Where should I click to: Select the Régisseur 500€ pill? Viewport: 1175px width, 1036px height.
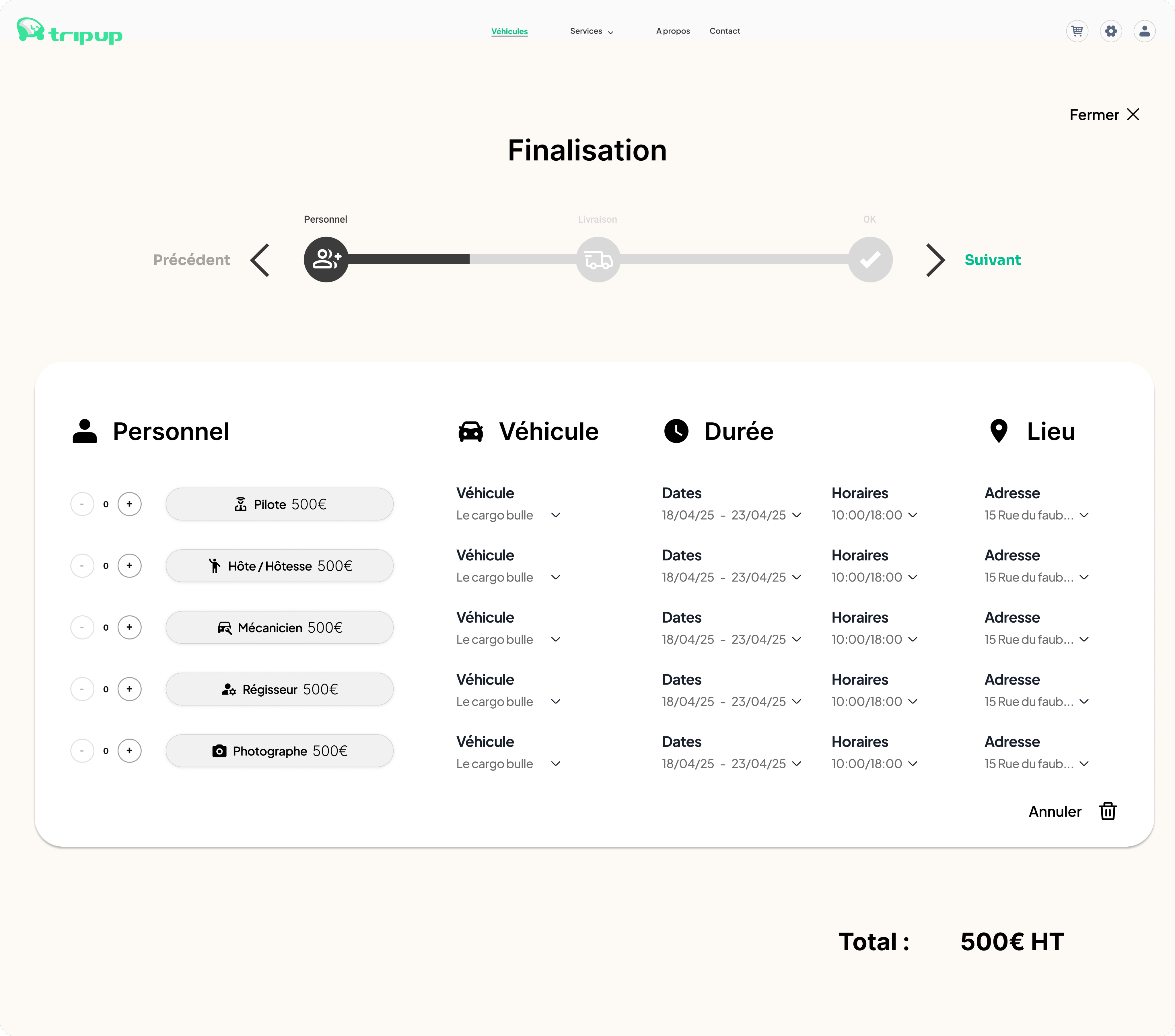[279, 689]
